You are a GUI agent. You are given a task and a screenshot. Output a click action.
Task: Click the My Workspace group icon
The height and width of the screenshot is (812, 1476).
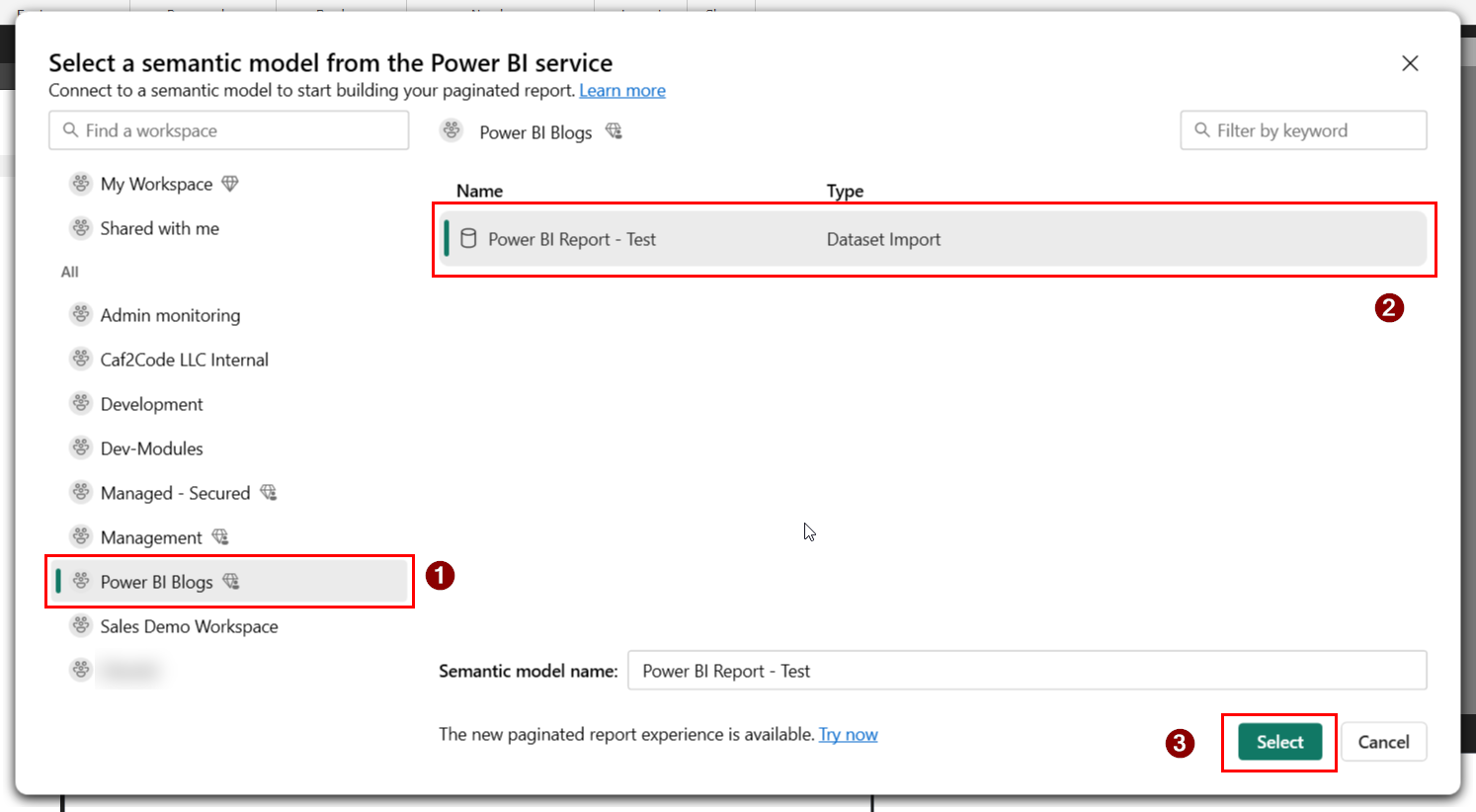click(81, 184)
